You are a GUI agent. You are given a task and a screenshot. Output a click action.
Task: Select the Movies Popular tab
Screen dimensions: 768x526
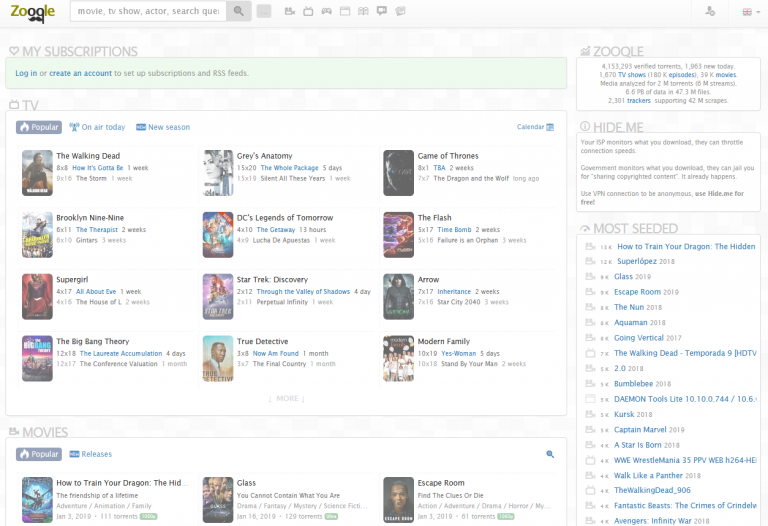click(x=39, y=454)
